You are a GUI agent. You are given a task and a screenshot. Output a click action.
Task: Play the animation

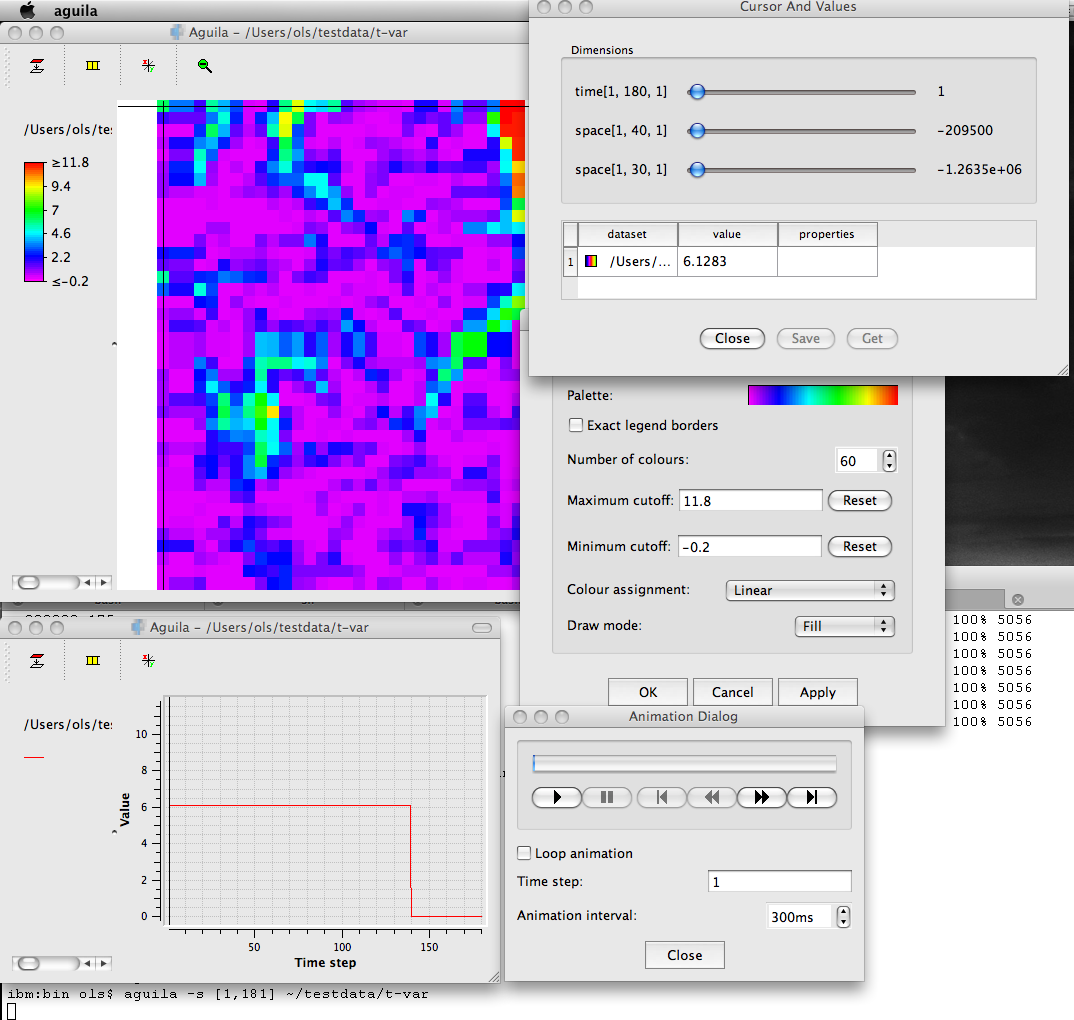557,797
